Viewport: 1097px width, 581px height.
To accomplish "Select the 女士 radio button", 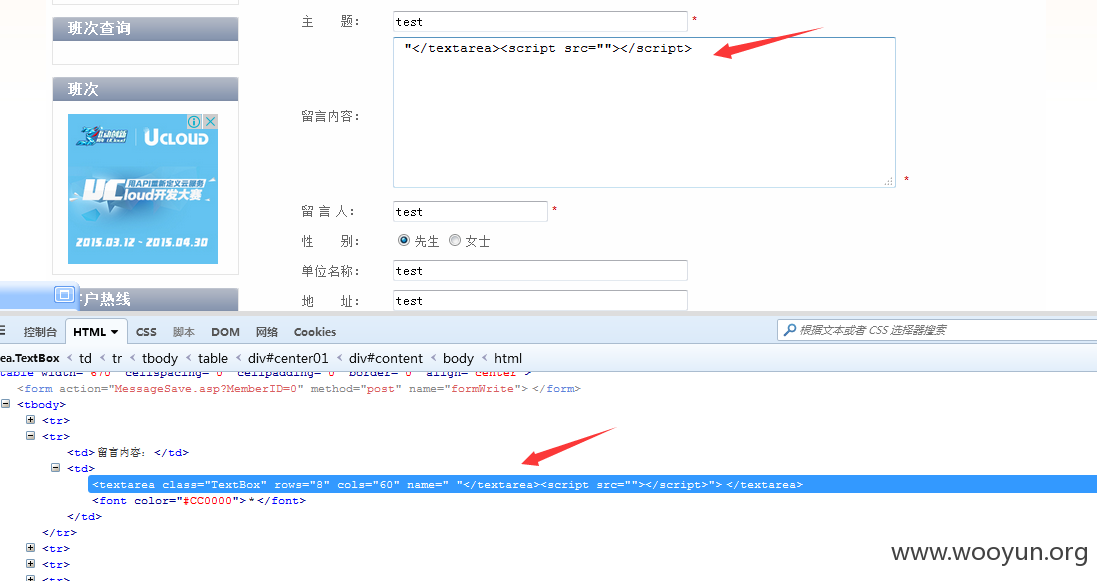I will [x=455, y=240].
